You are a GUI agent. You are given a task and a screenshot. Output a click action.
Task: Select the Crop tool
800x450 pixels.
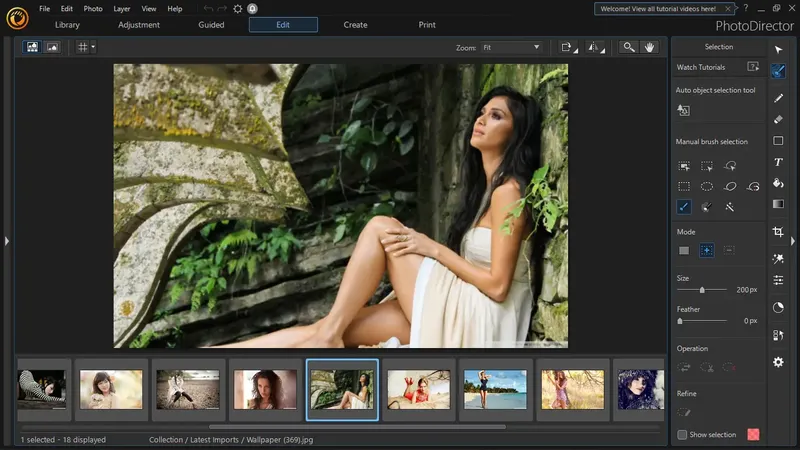pos(778,232)
